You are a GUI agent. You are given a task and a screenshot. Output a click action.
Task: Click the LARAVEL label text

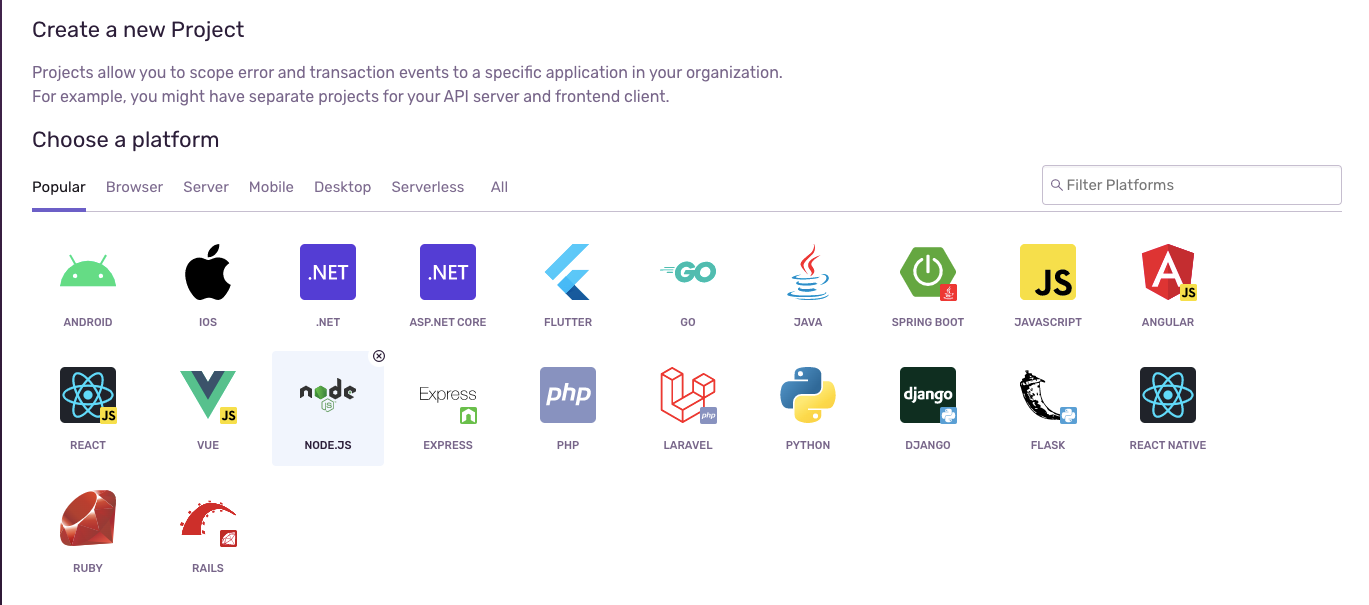[688, 445]
